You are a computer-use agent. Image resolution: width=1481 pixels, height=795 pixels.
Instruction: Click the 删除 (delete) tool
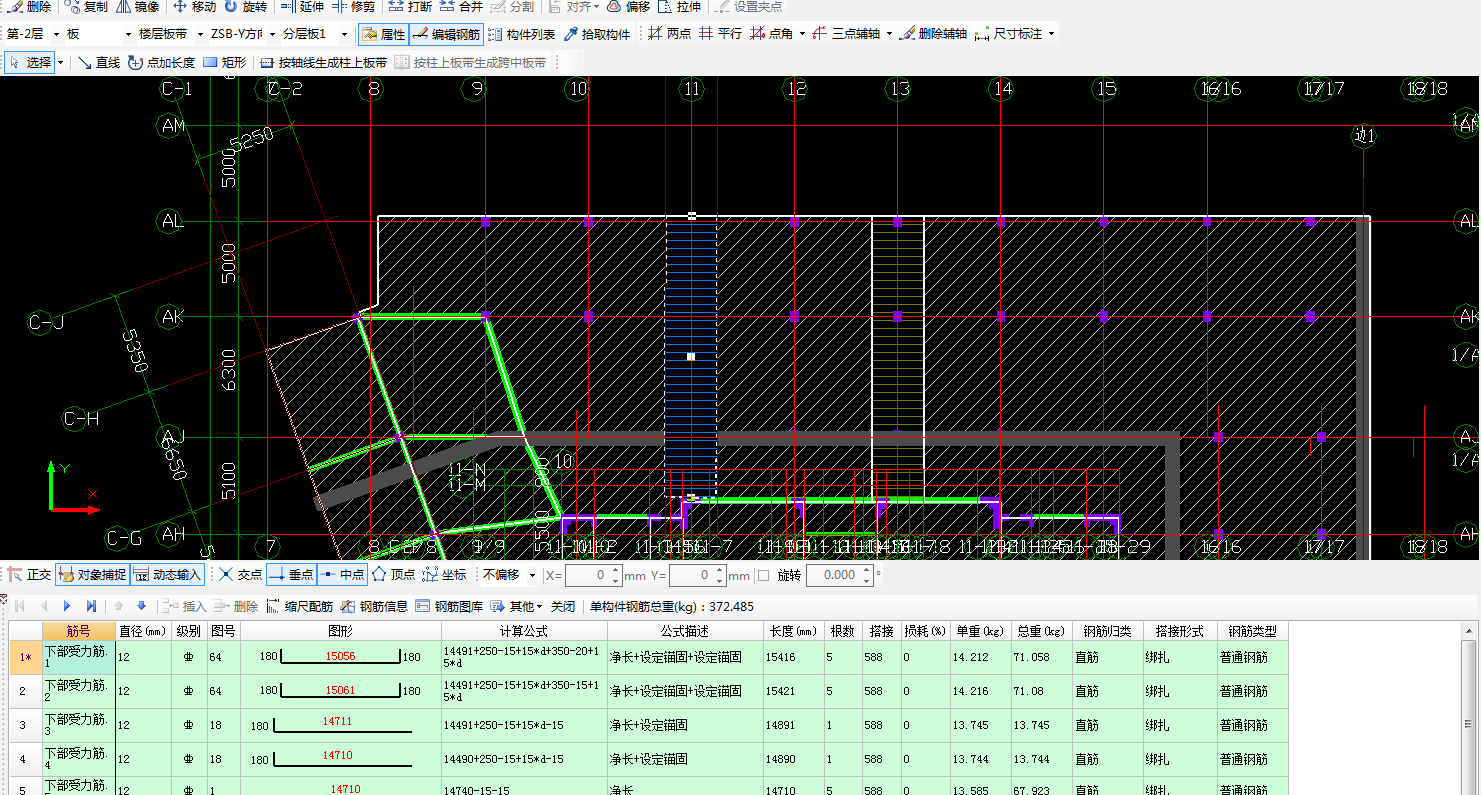pos(29,6)
